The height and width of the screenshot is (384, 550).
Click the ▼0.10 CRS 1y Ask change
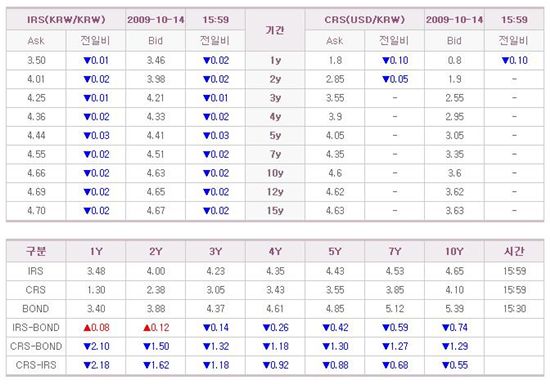coord(395,60)
